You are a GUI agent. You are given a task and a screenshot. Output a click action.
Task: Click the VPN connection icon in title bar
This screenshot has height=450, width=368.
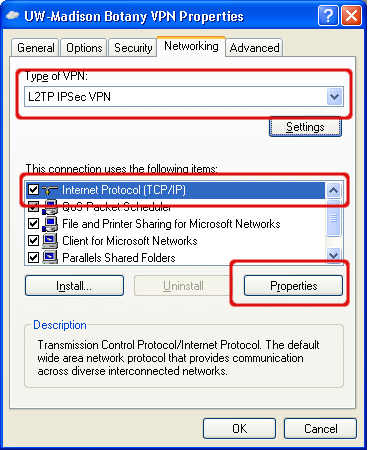point(13,16)
